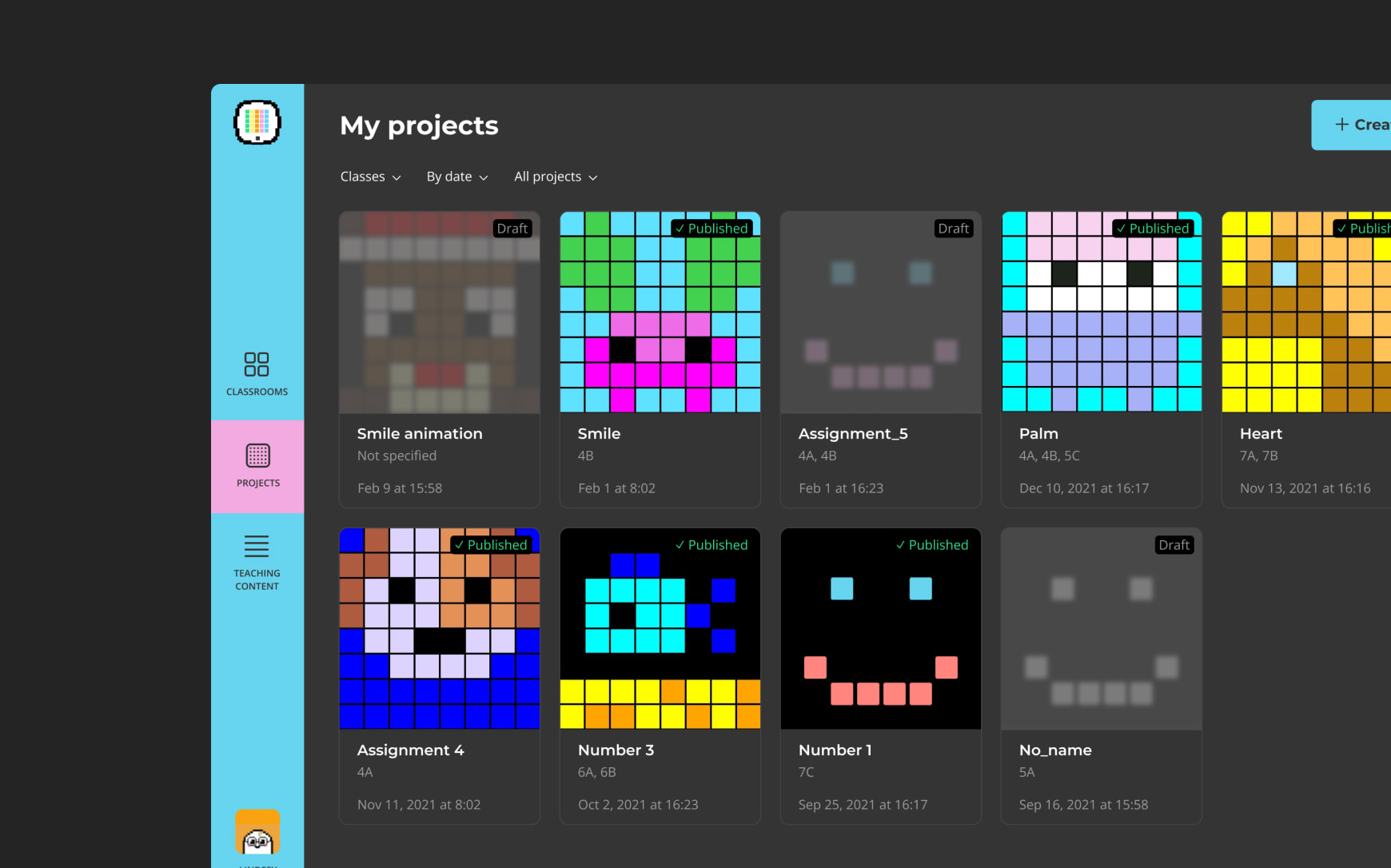The height and width of the screenshot is (868, 1391).
Task: Open the Palm project title
Action: click(1038, 433)
